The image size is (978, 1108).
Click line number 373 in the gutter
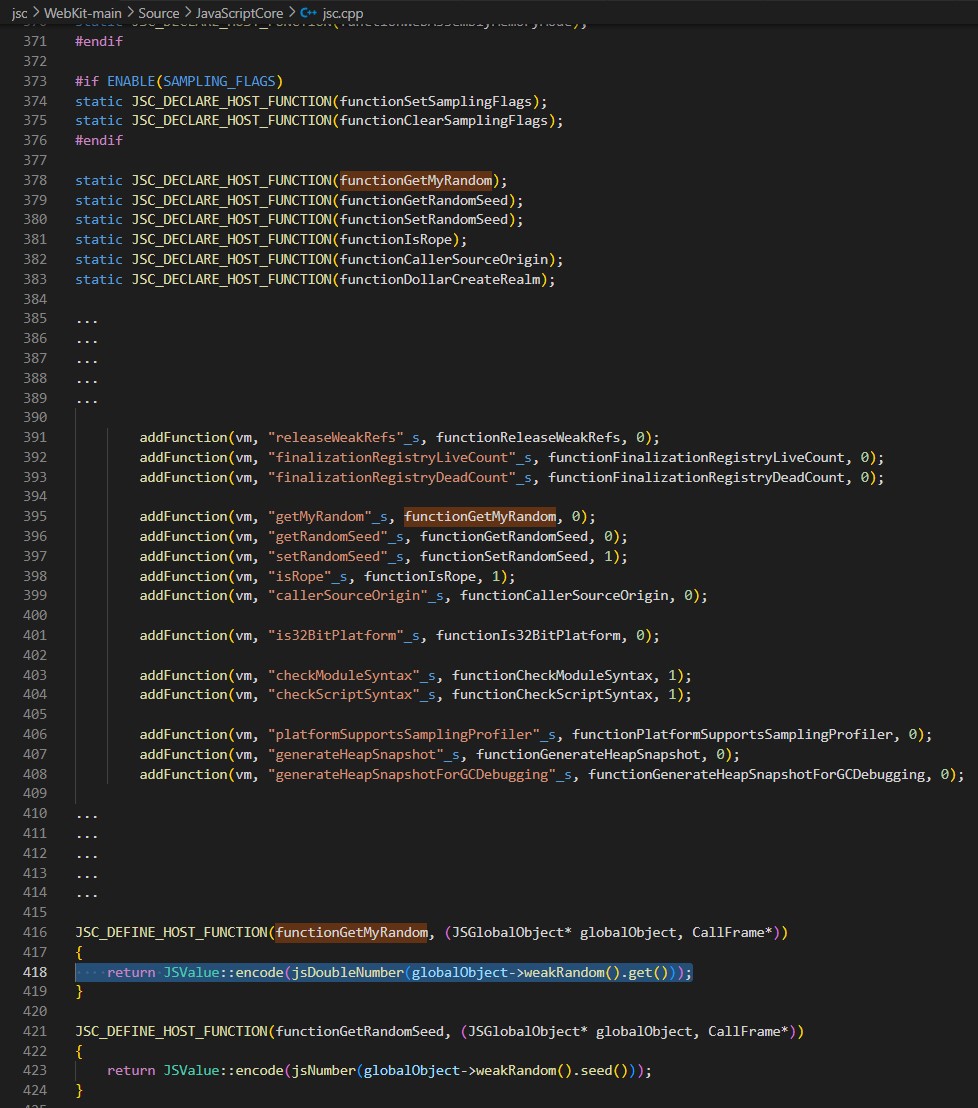tap(35, 81)
